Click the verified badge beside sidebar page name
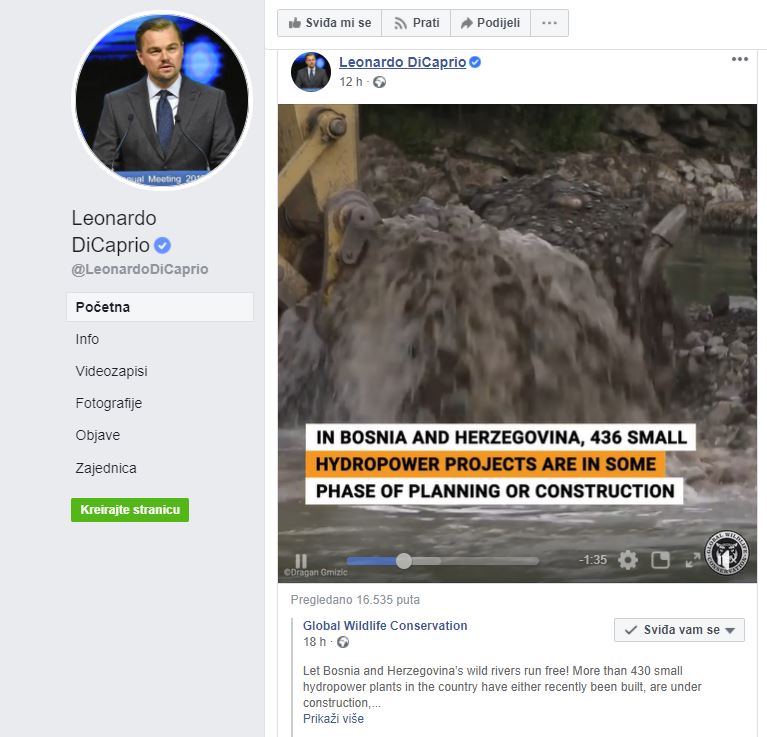 (x=162, y=245)
